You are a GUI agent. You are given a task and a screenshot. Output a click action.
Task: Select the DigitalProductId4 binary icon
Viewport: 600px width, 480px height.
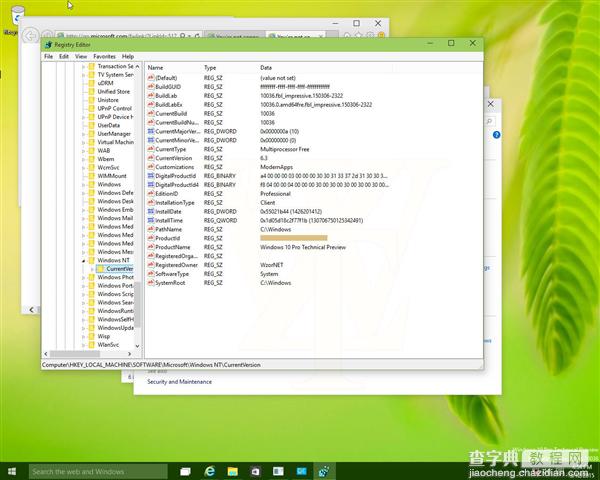click(x=151, y=185)
